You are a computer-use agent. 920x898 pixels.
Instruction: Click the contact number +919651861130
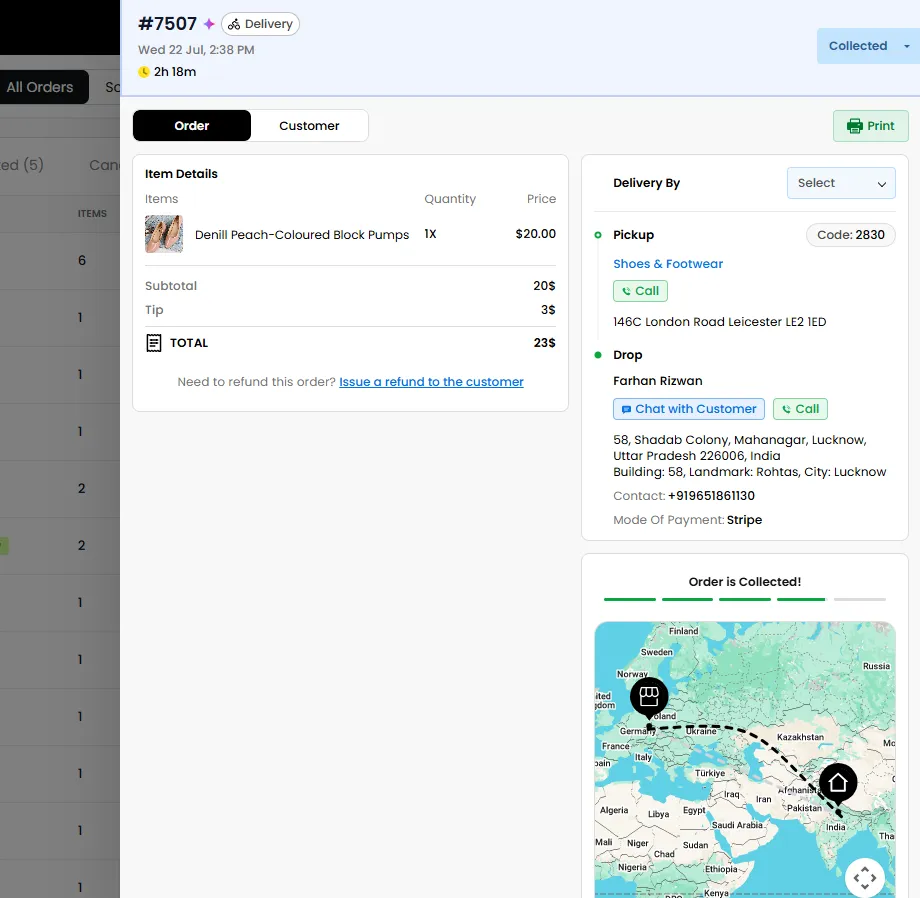click(x=711, y=496)
